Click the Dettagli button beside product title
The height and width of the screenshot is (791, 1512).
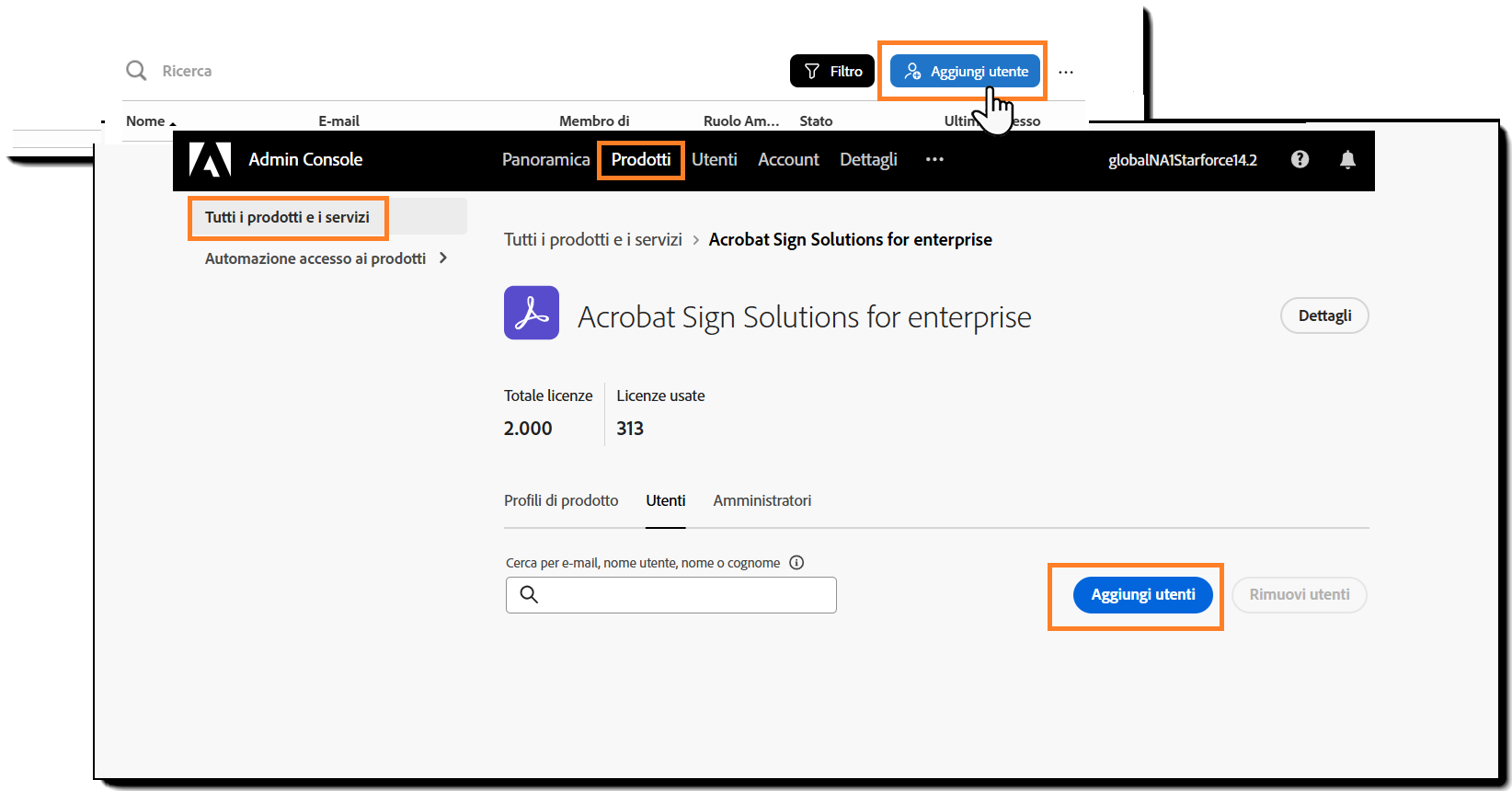point(1324,315)
